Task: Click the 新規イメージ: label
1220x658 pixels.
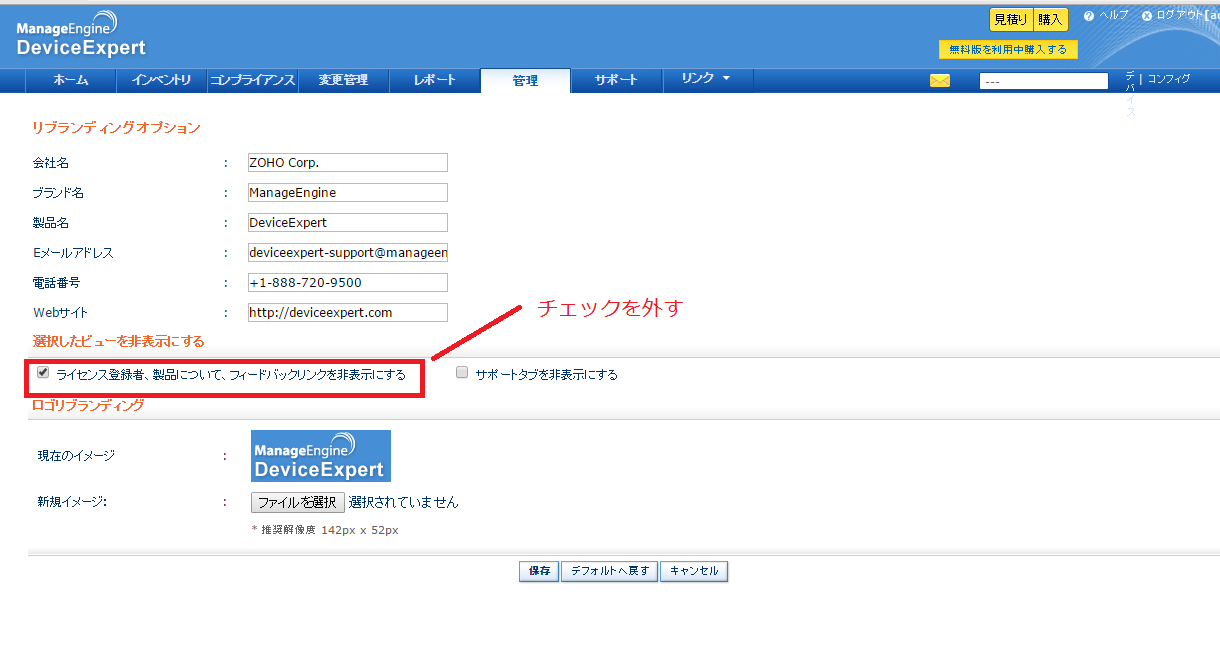Action: tap(72, 501)
